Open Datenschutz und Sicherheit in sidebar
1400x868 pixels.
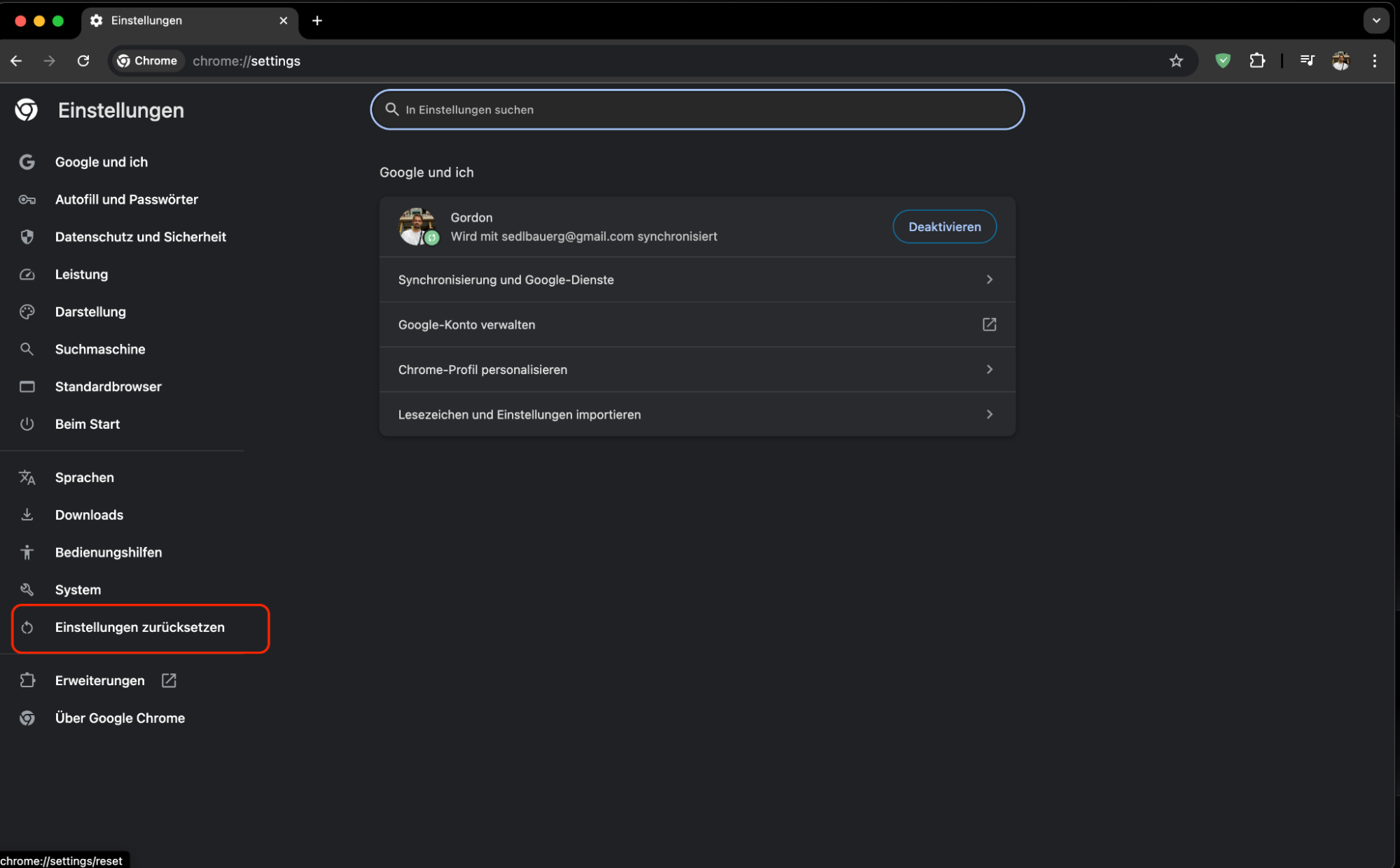[x=140, y=237]
